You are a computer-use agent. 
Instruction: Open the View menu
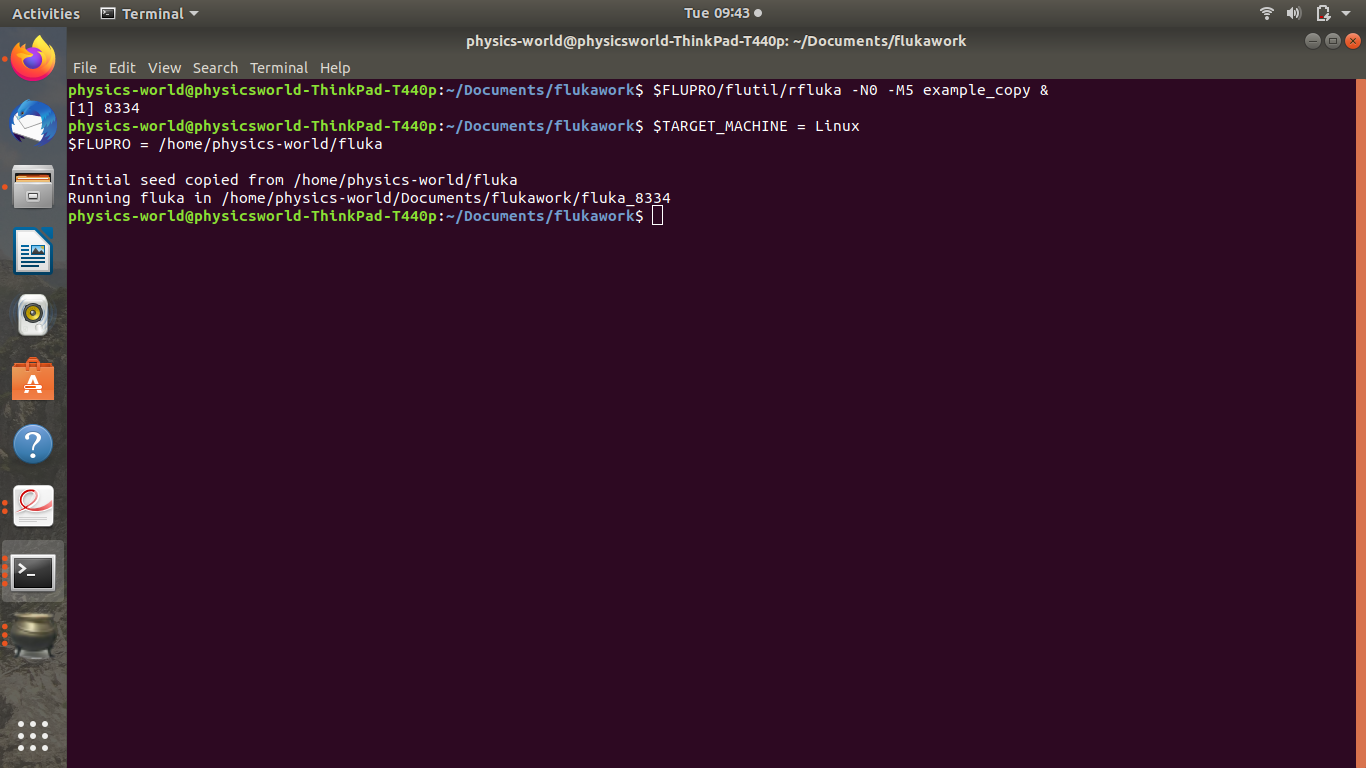[164, 68]
